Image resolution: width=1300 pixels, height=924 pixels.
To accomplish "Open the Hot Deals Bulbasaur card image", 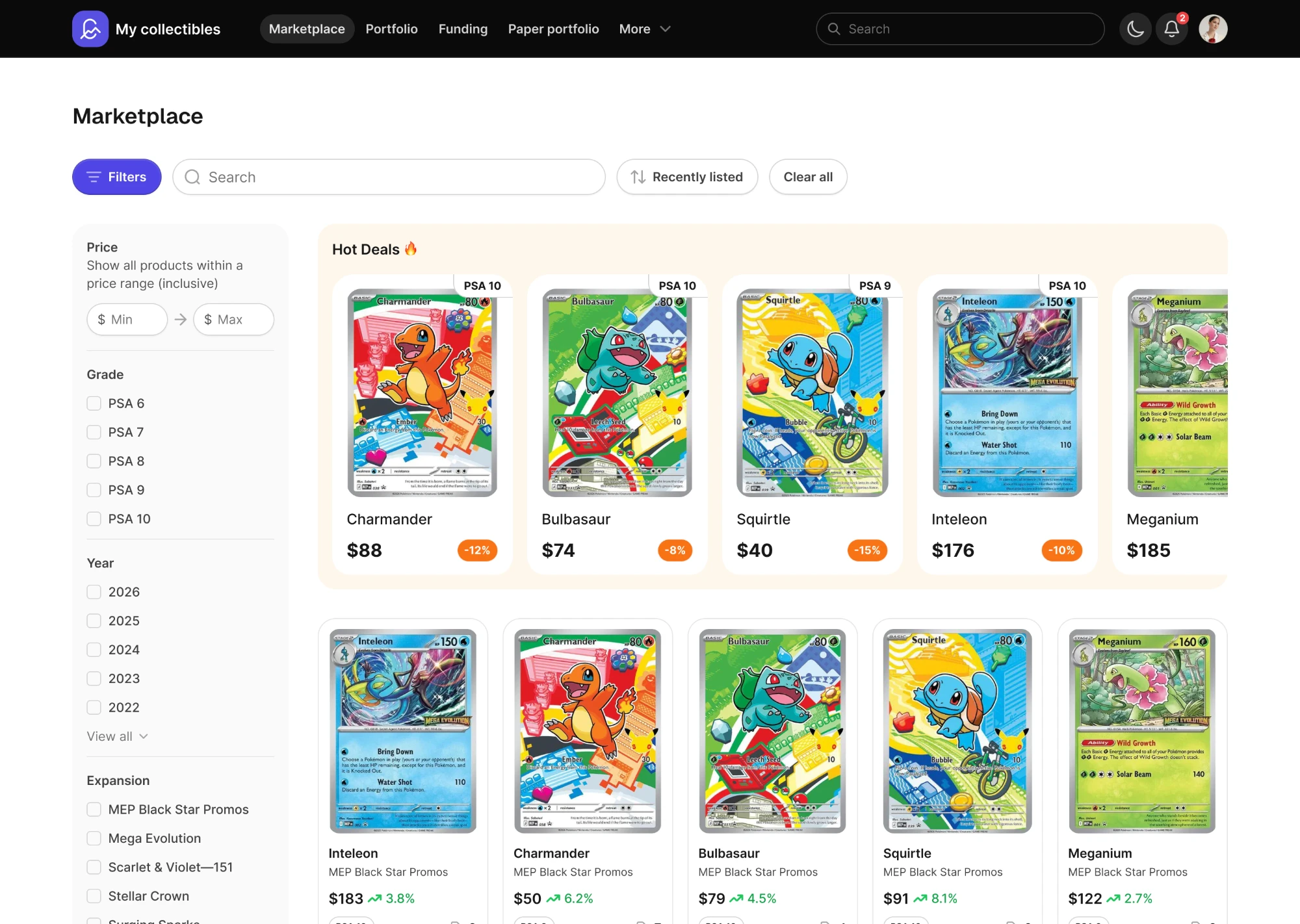I will click(x=617, y=393).
